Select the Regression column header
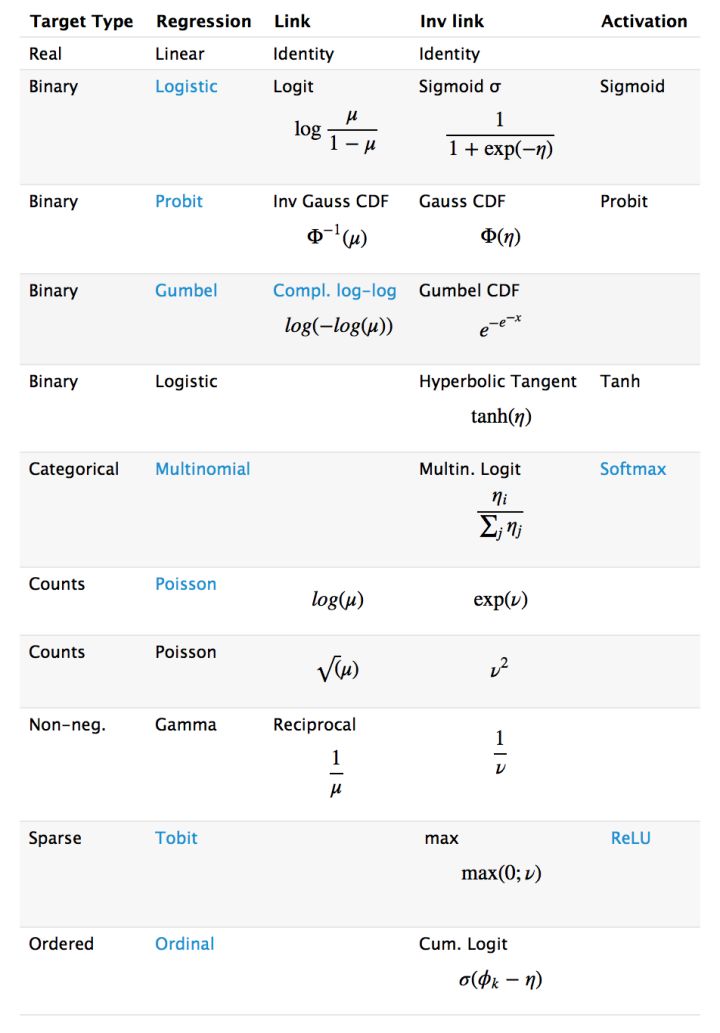The width and height of the screenshot is (720, 1033). coord(203,21)
